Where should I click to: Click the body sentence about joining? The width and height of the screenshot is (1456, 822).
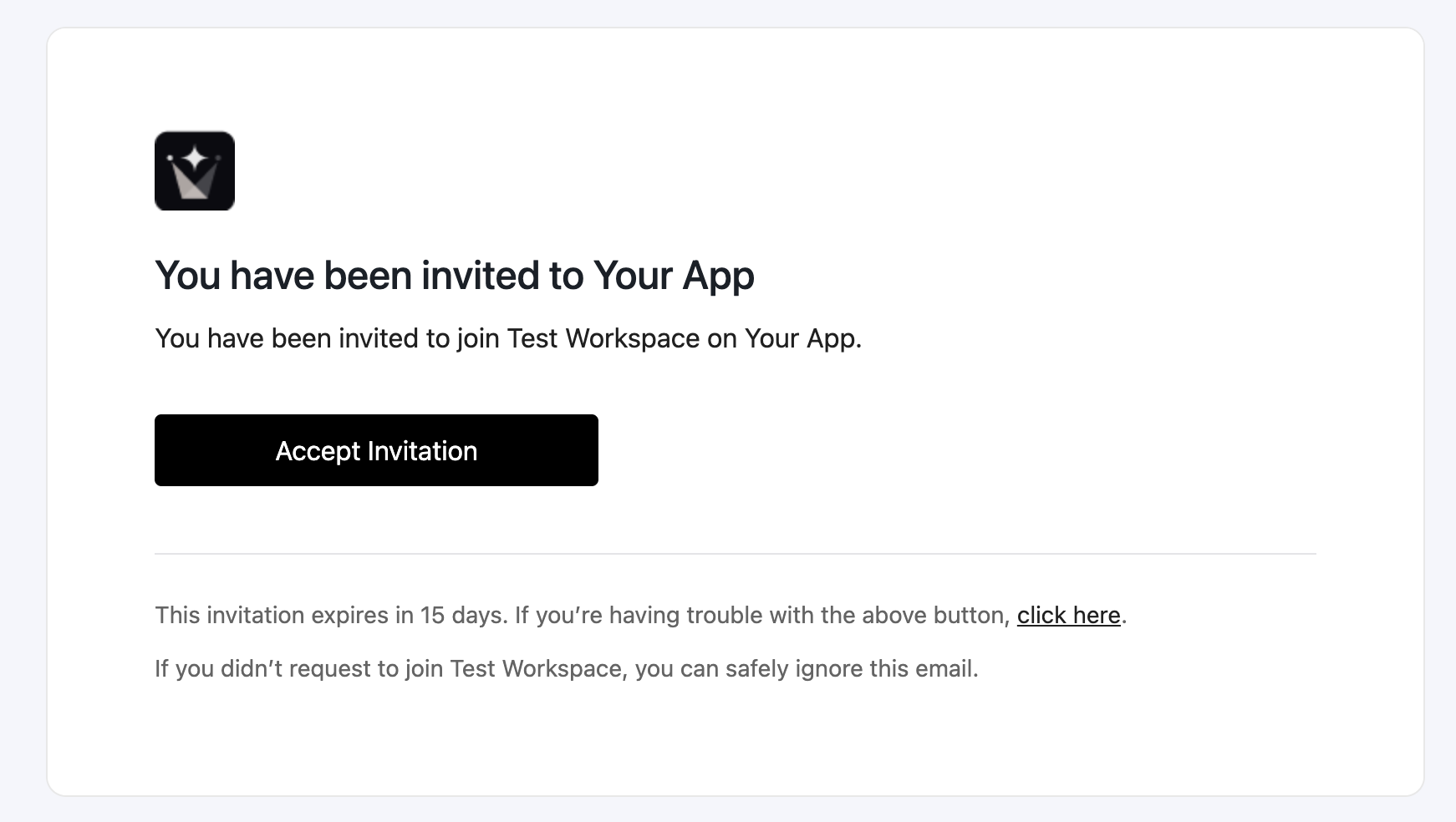[507, 338]
